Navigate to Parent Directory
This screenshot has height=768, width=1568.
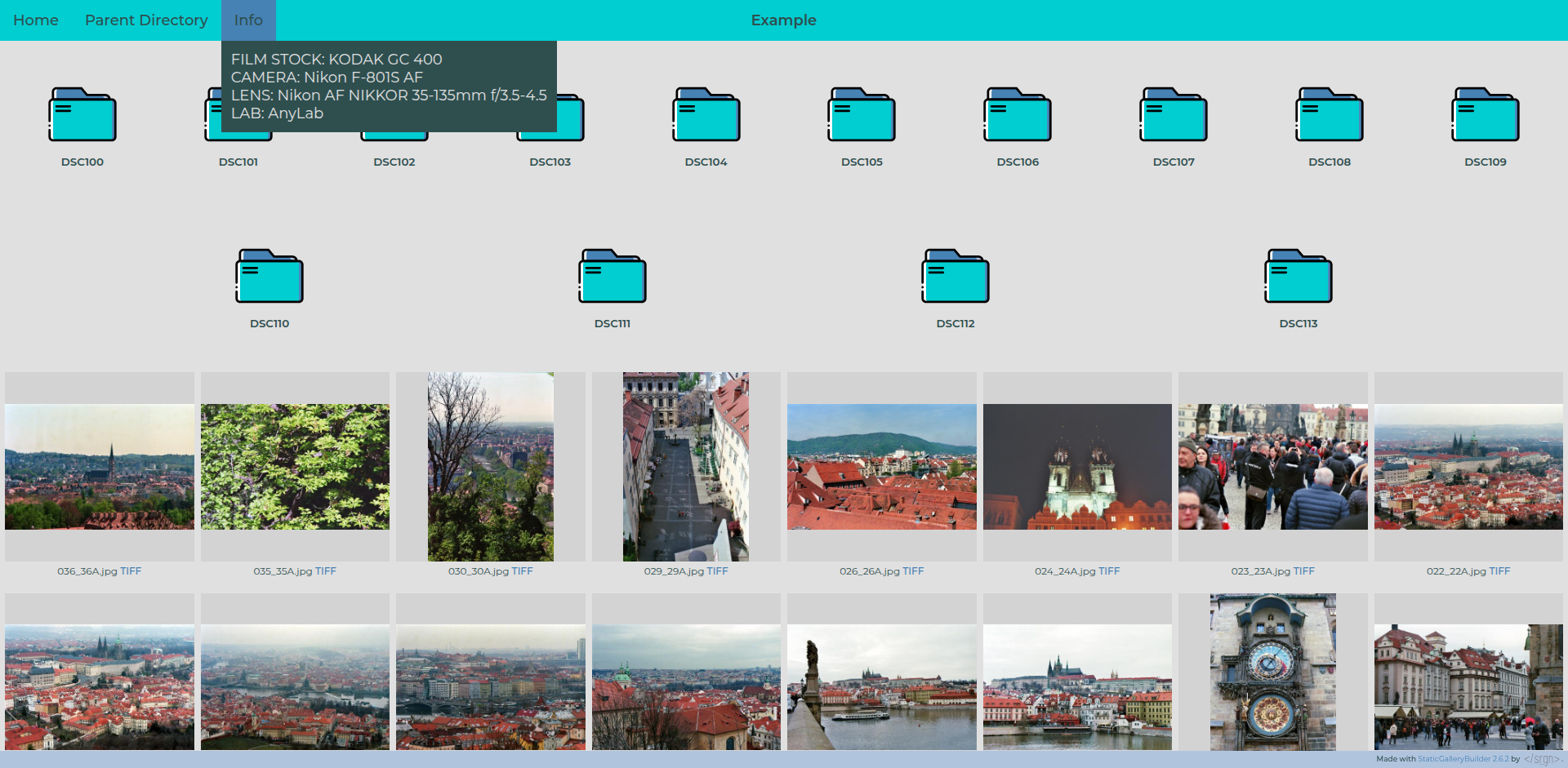146,20
